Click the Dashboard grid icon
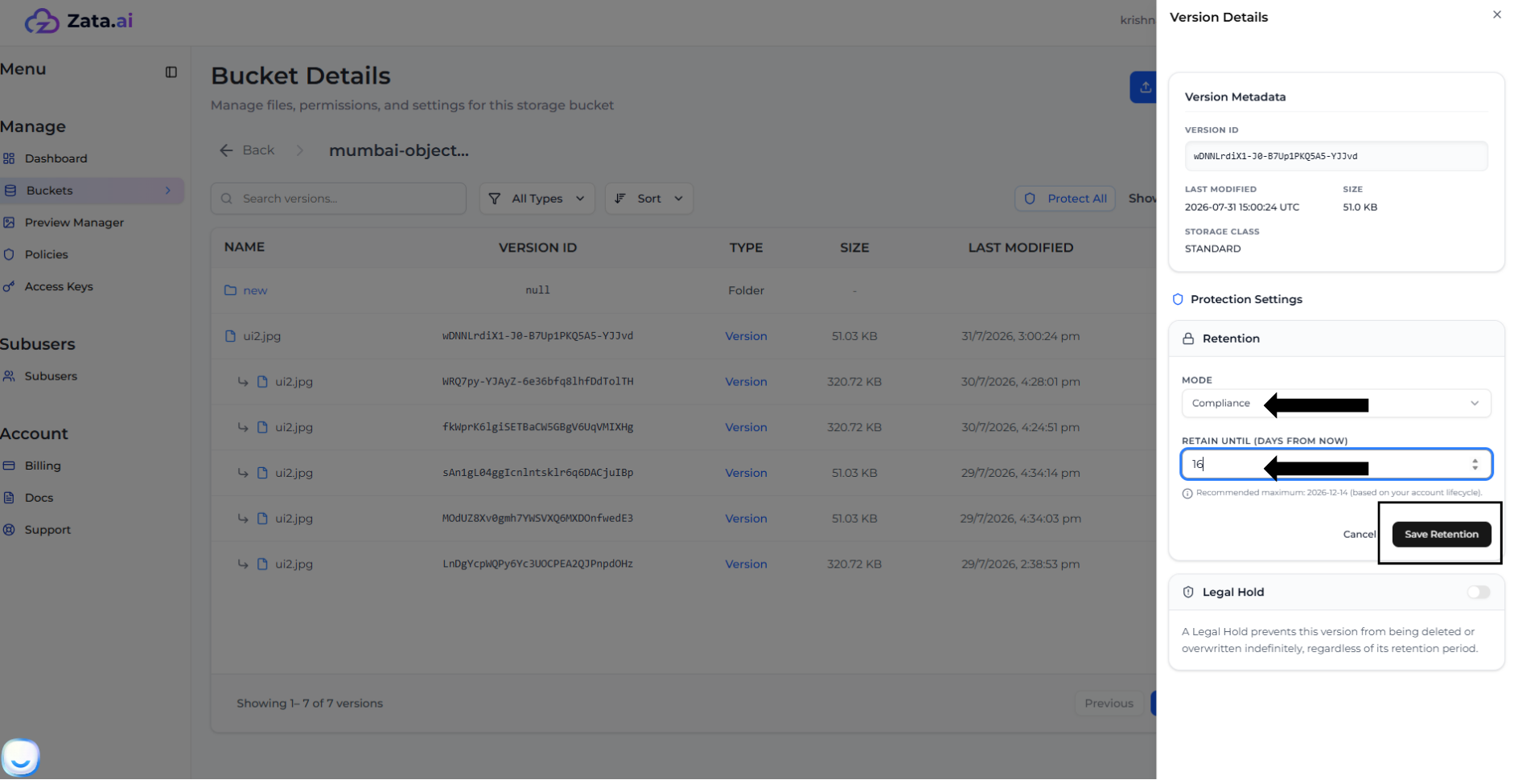This screenshot has width=1514, height=784. pyautogui.click(x=9, y=158)
